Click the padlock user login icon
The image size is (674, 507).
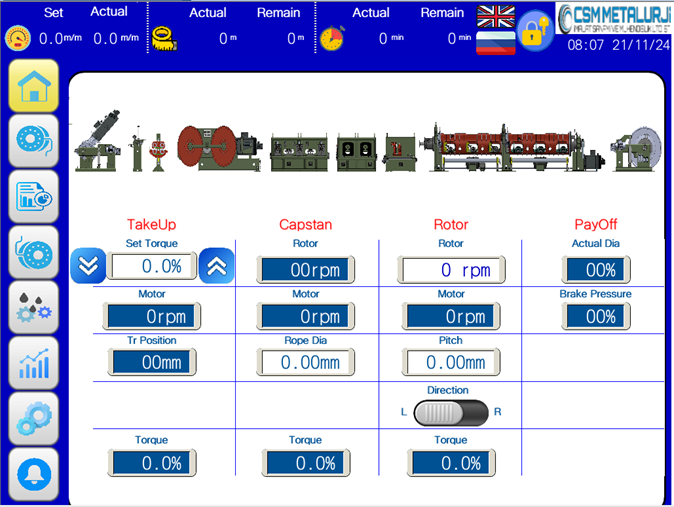click(536, 32)
